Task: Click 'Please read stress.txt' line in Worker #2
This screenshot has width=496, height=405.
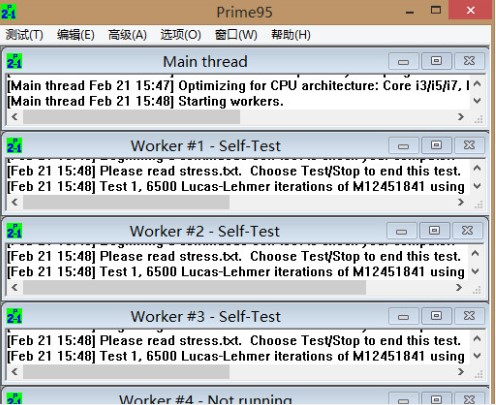Action: [234, 256]
